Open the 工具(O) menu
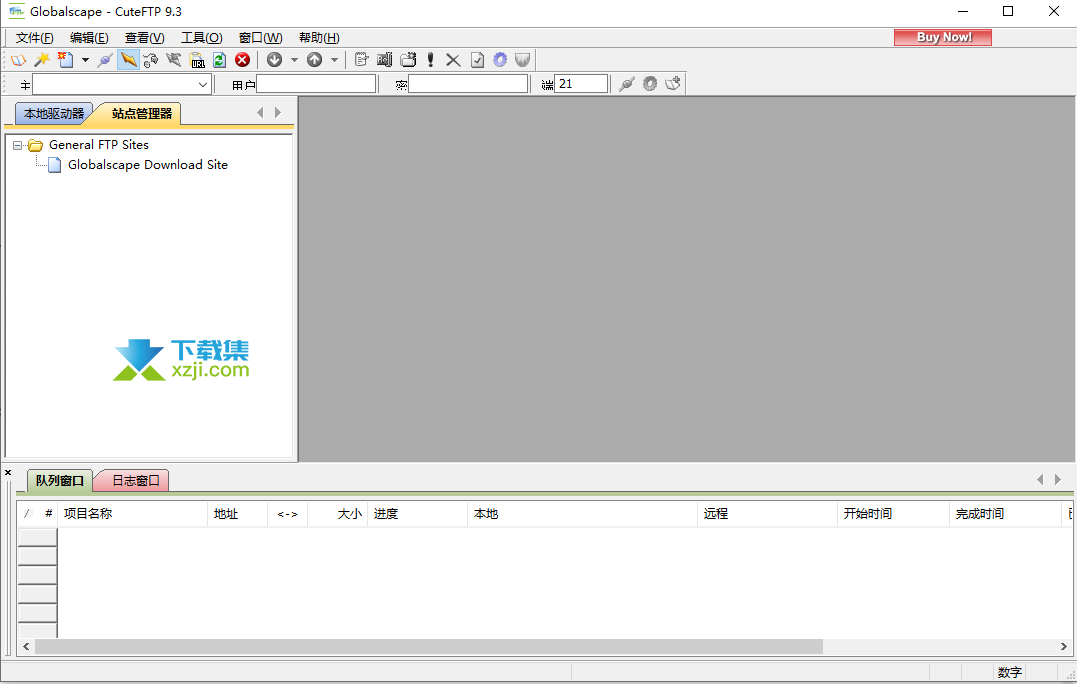This screenshot has width=1077, height=684. [x=201, y=38]
